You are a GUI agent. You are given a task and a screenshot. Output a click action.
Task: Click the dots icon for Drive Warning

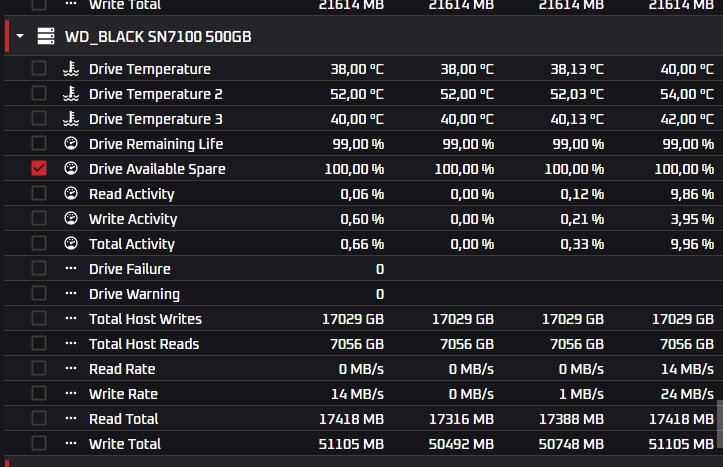(71, 293)
